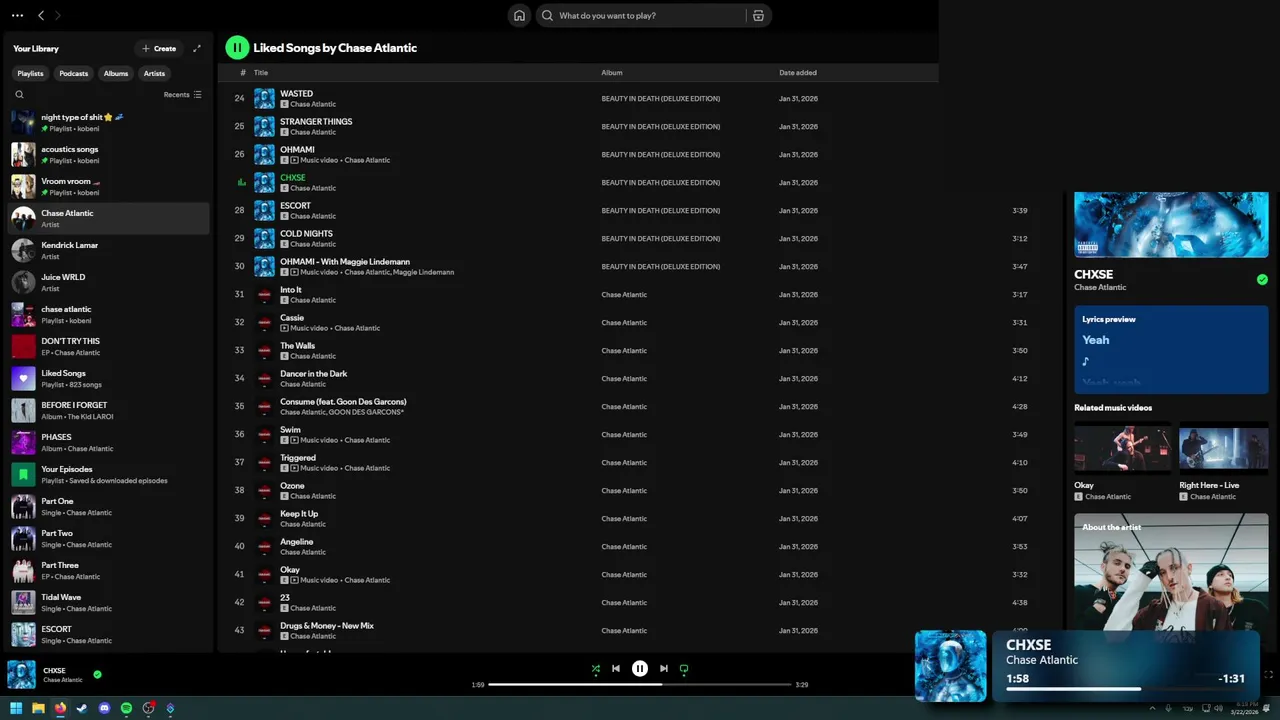Open DON'T TRY THIS EP in library
This screenshot has height=720, width=1280.
click(x=110, y=346)
